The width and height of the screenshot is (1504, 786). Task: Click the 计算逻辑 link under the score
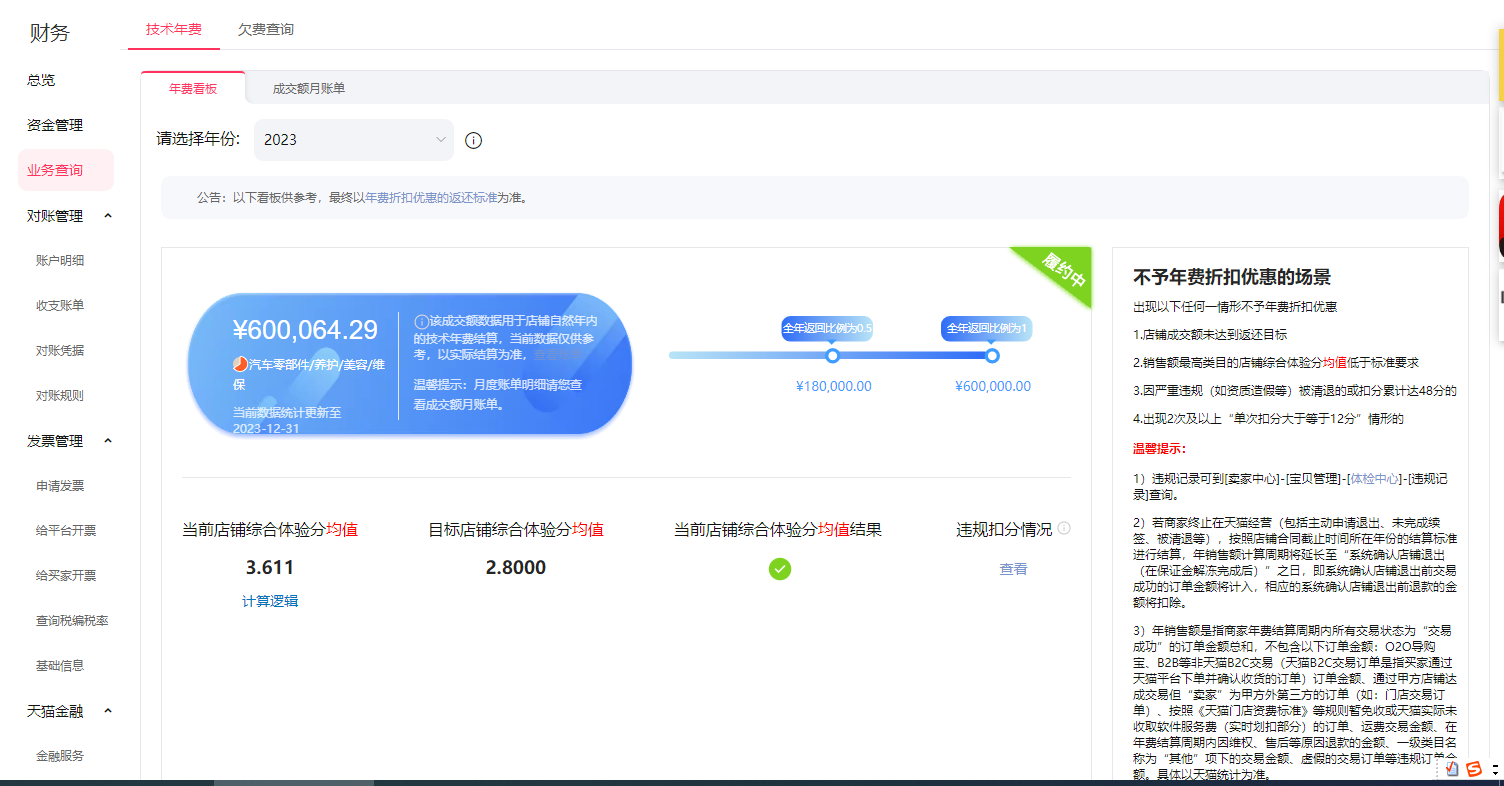tap(270, 601)
